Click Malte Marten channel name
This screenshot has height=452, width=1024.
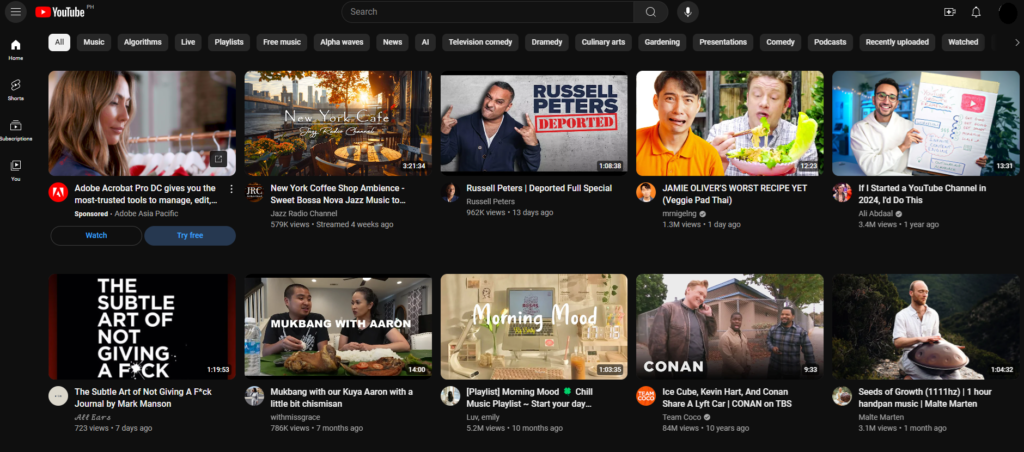coord(881,417)
